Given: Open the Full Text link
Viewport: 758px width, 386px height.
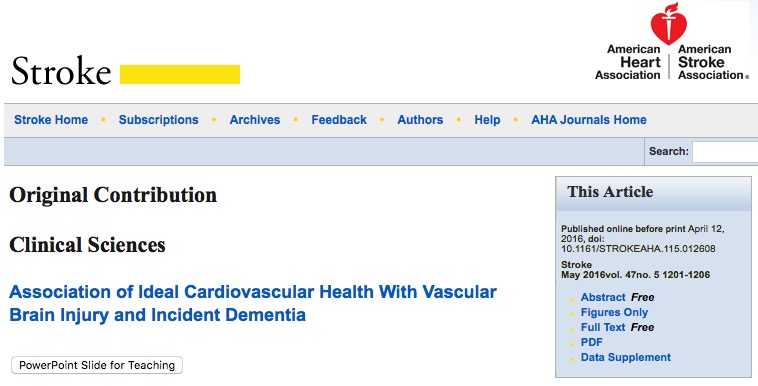Looking at the screenshot, I should click(603, 327).
